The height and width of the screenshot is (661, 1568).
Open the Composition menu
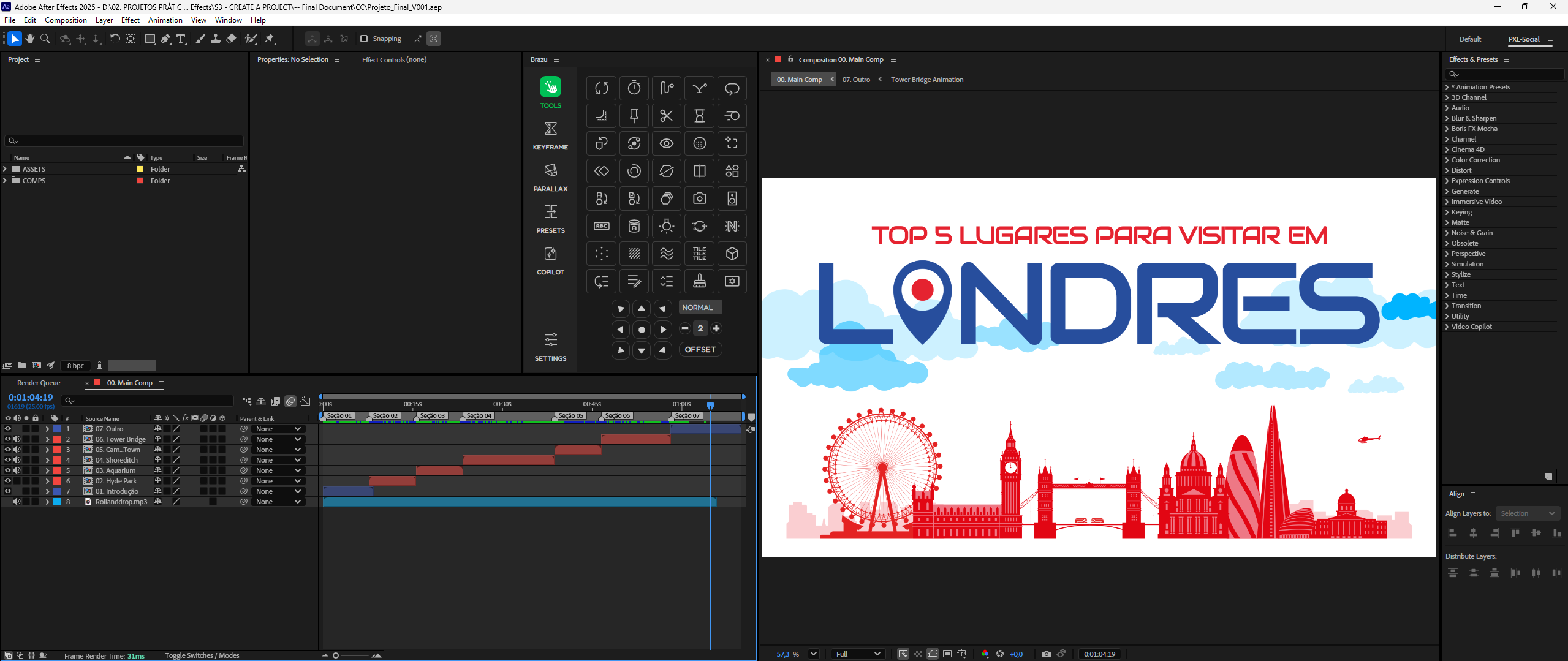coord(66,20)
